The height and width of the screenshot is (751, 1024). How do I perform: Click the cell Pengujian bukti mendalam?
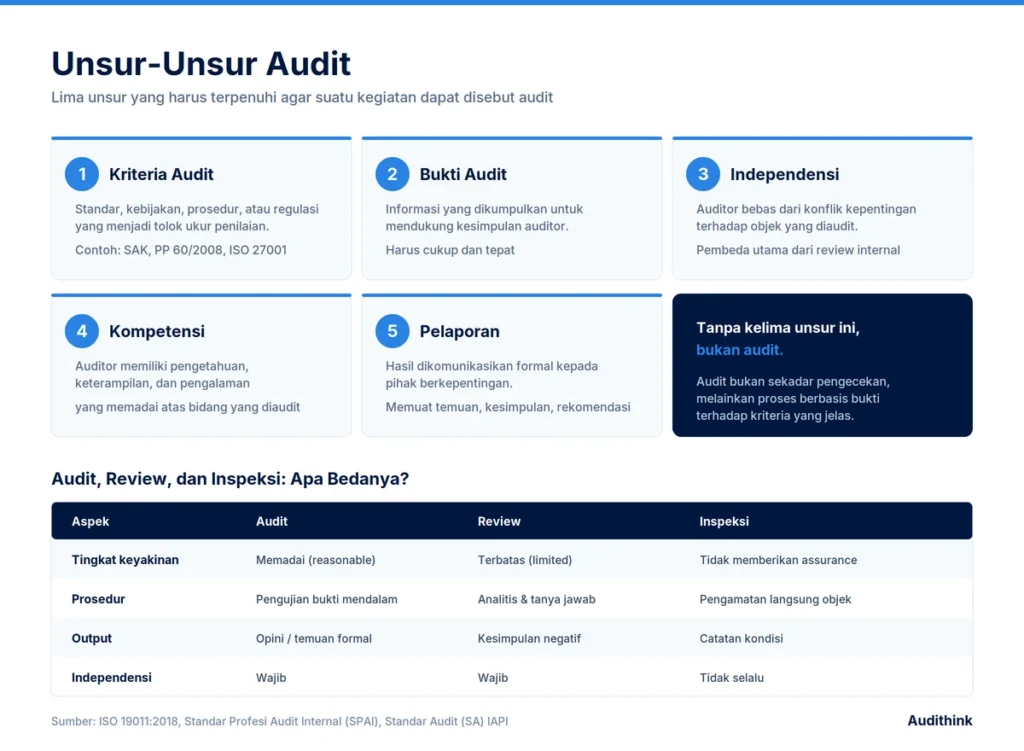point(327,599)
